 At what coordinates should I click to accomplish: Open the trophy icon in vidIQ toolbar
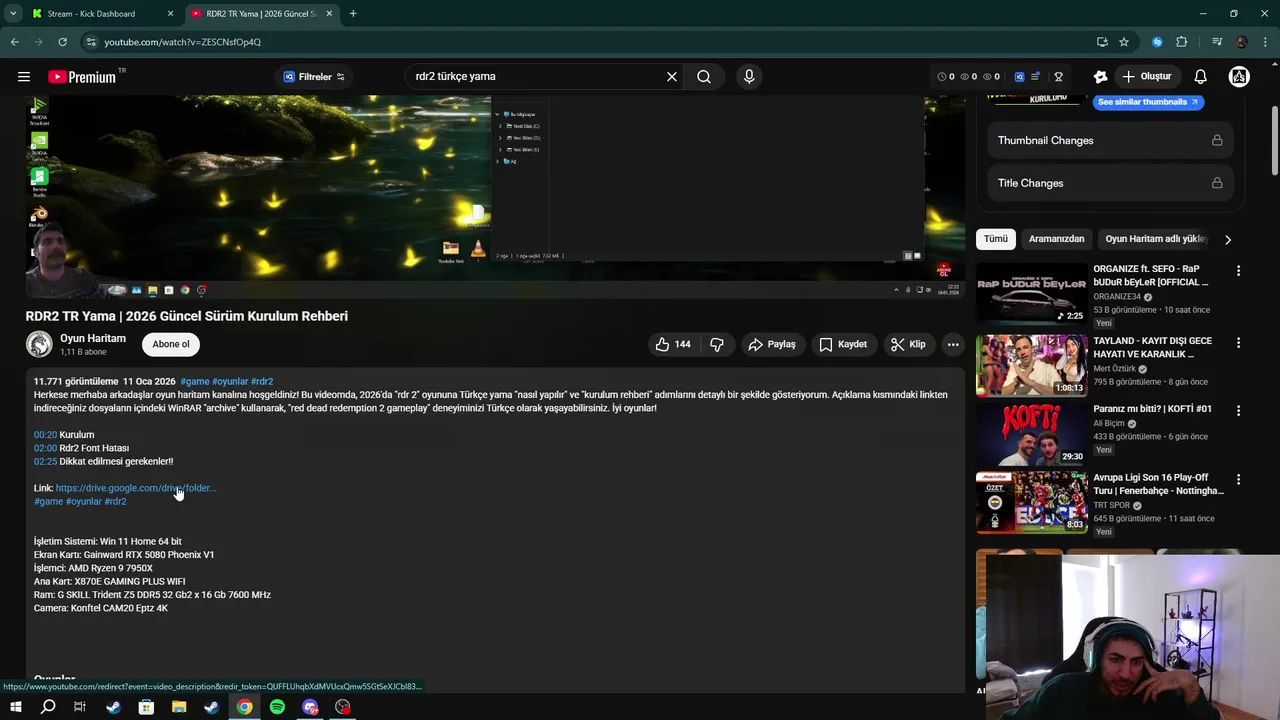(x=1058, y=77)
